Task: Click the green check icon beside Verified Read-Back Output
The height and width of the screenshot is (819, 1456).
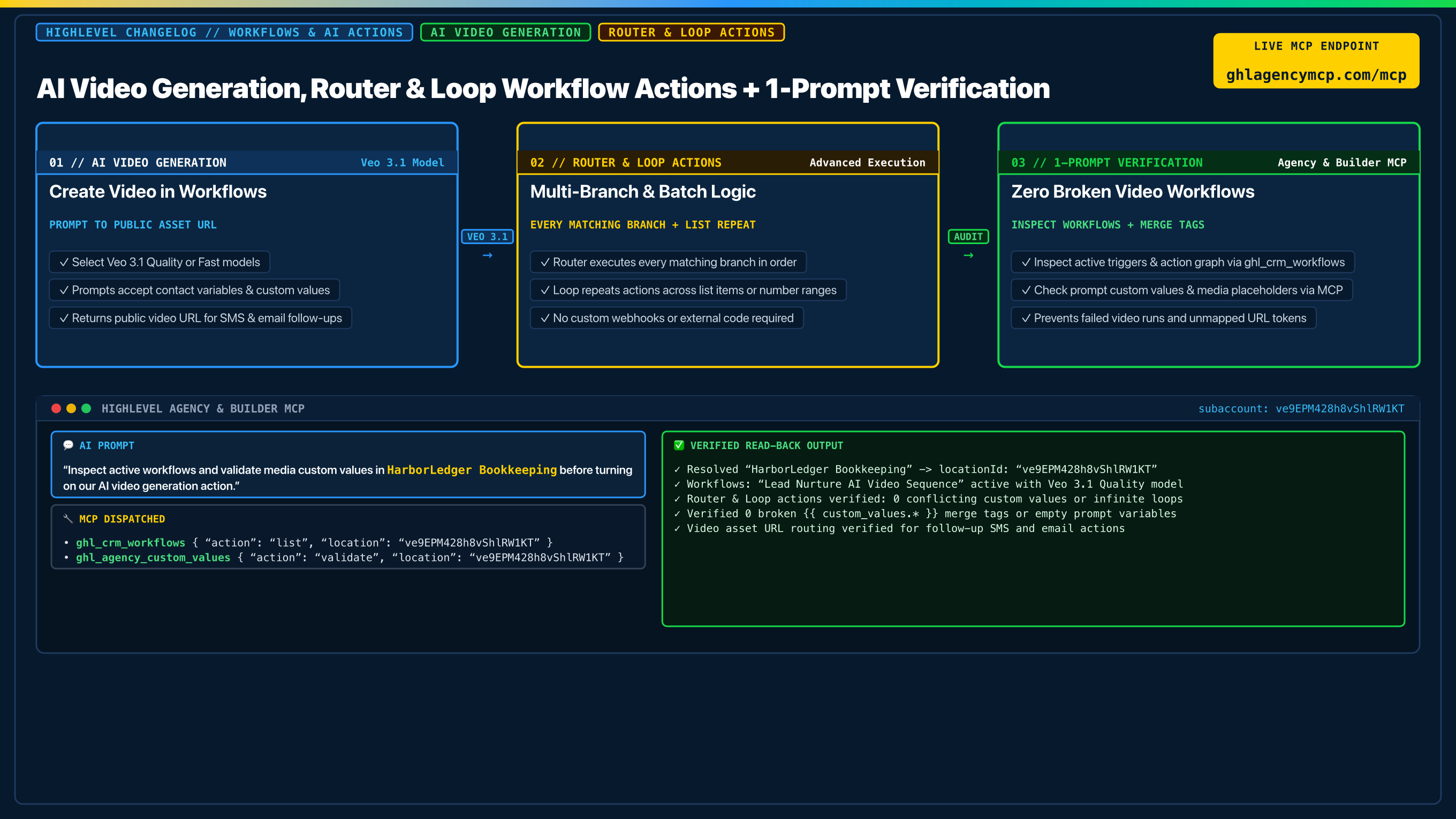Action: tap(679, 445)
